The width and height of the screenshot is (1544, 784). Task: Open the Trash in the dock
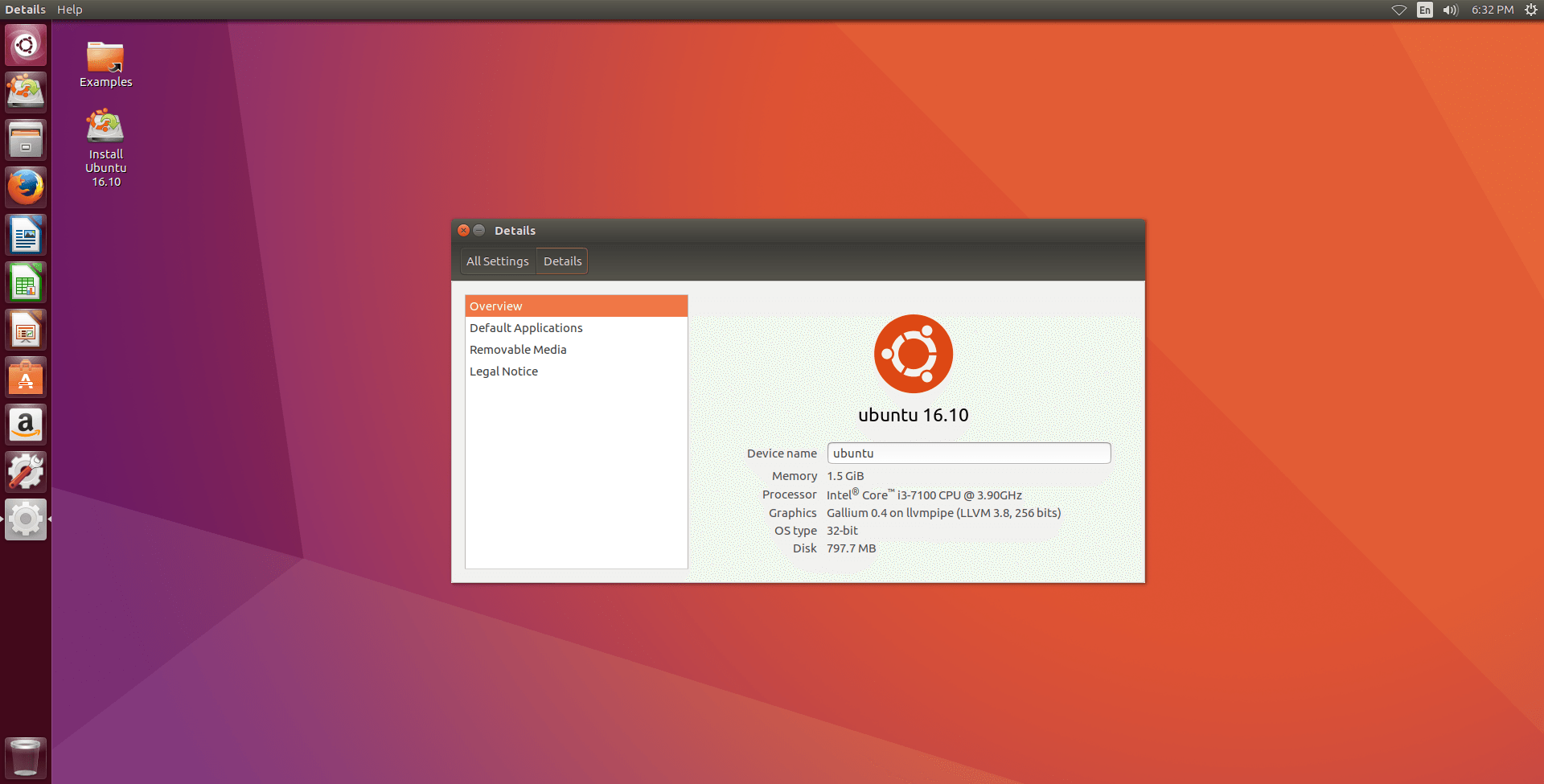click(x=26, y=757)
